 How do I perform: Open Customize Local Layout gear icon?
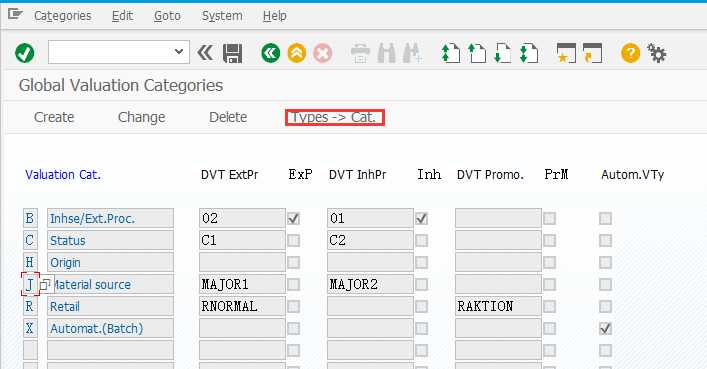(x=656, y=53)
